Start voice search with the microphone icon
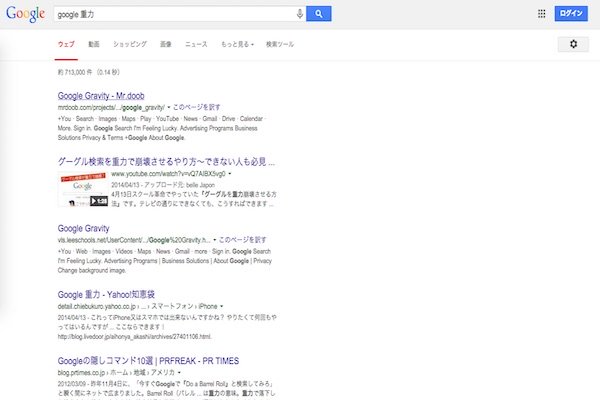 300,14
